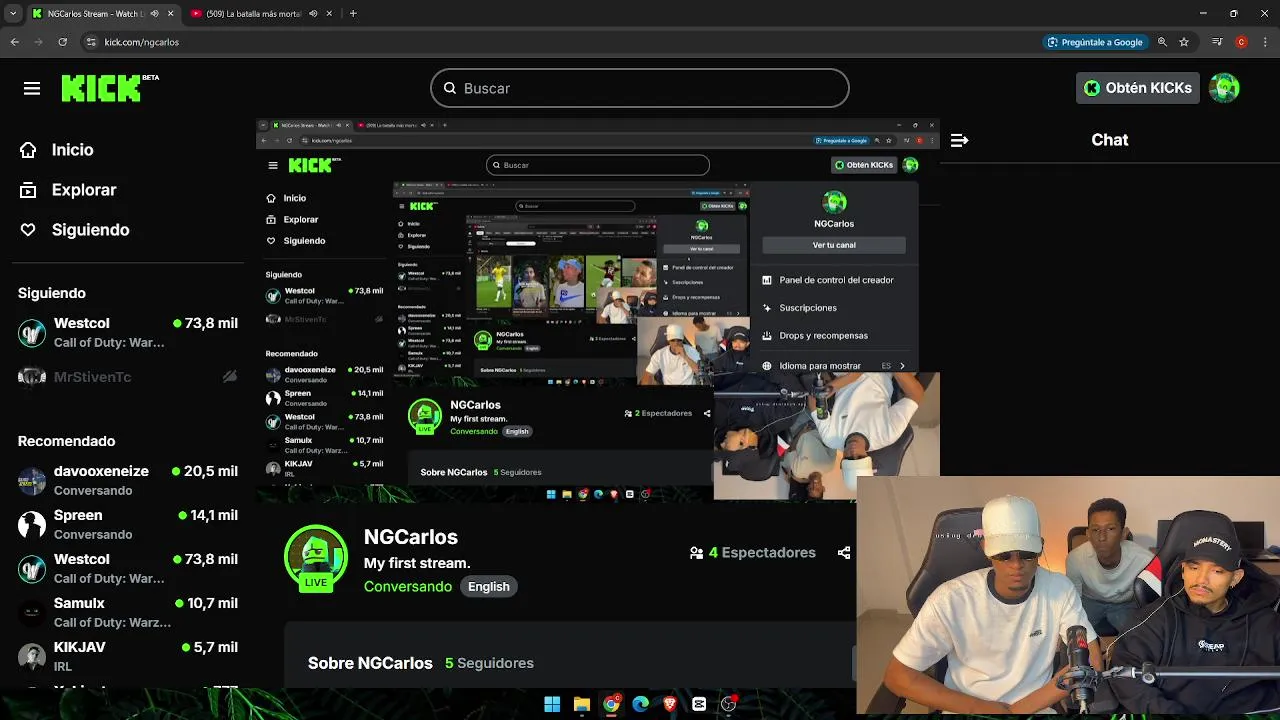Click the Chat panel header
This screenshot has height=720, width=1280.
tap(1109, 140)
